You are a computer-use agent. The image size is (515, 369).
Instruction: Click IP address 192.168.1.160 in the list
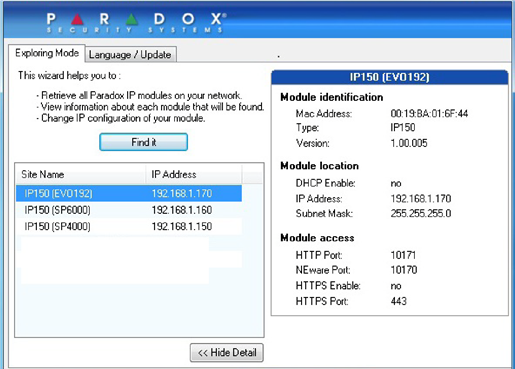pyautogui.click(x=182, y=210)
